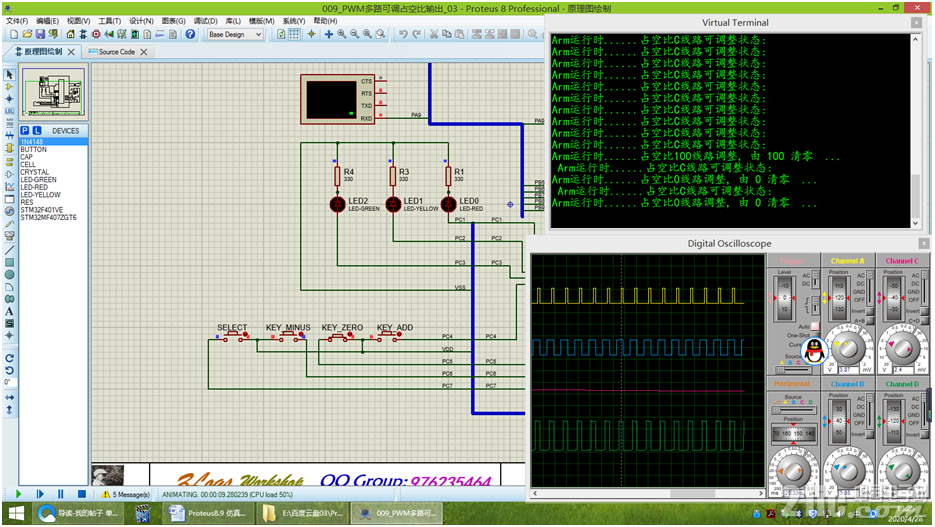Image resolution: width=935 pixels, height=527 pixels.
Task: Select the Selection Mode arrow tool
Action: pos(9,75)
